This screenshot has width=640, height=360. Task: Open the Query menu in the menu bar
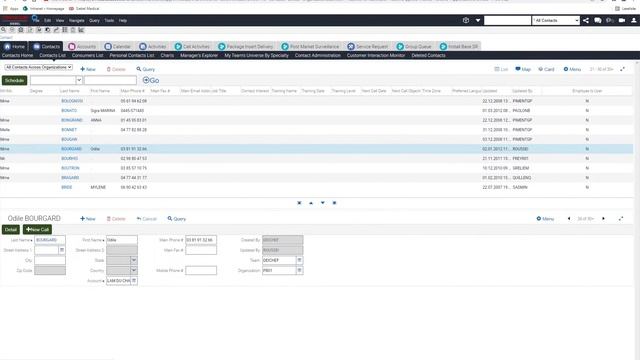[94, 20]
